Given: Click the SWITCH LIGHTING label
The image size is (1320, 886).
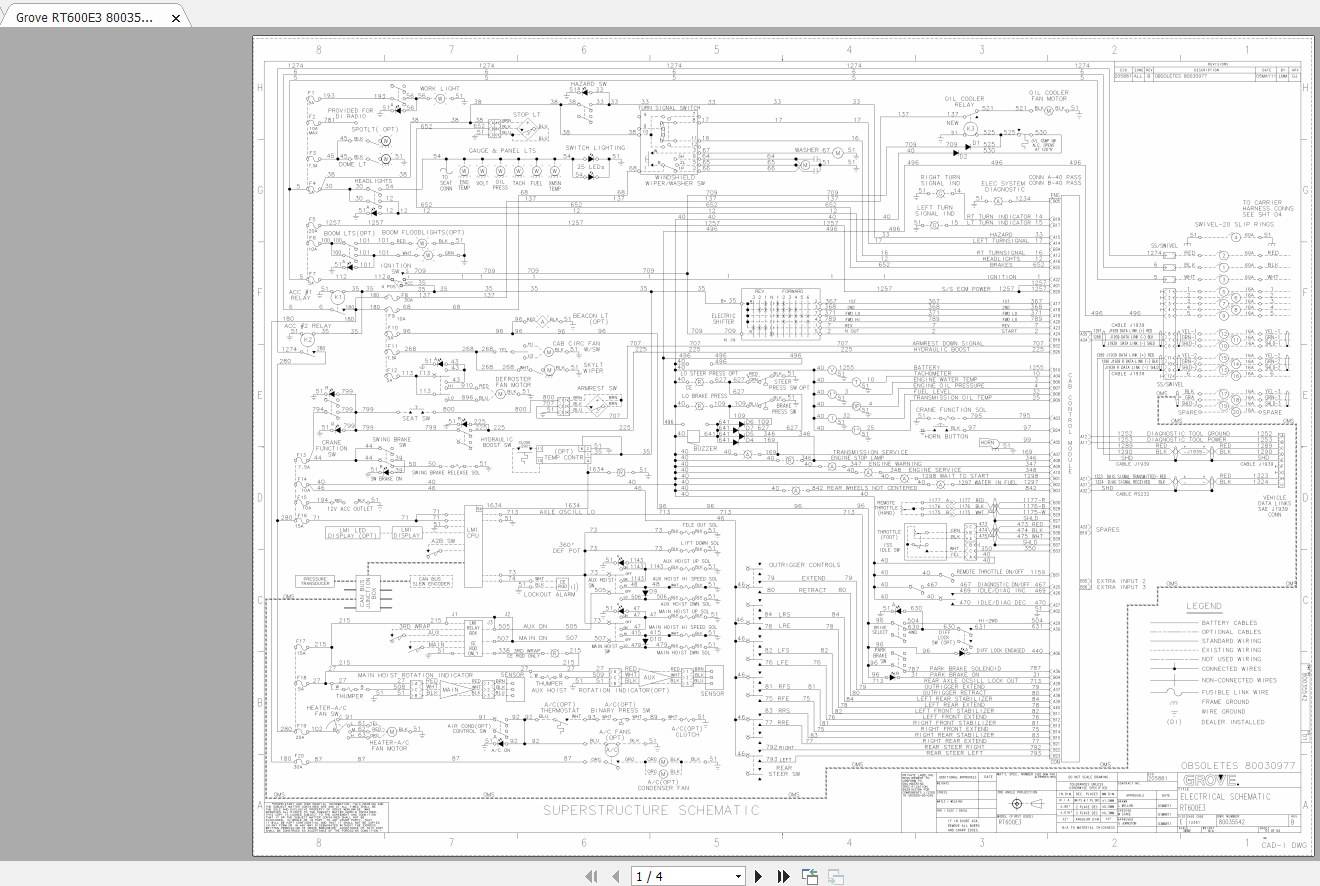Looking at the screenshot, I should coord(595,147).
